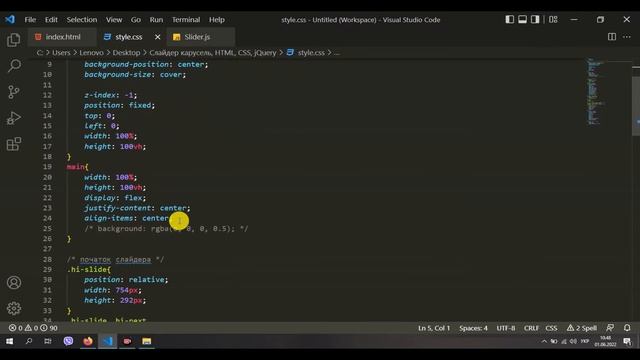
Task: Open the Accounts menu icon
Action: click(x=13, y=282)
